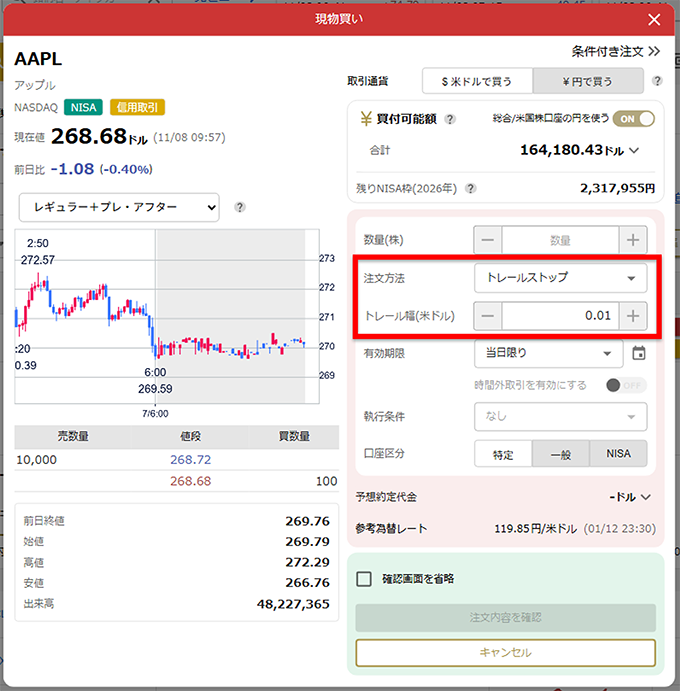Image resolution: width=680 pixels, height=691 pixels.
Task: Click the ask price 268.72 in order book
Action: tap(190, 460)
